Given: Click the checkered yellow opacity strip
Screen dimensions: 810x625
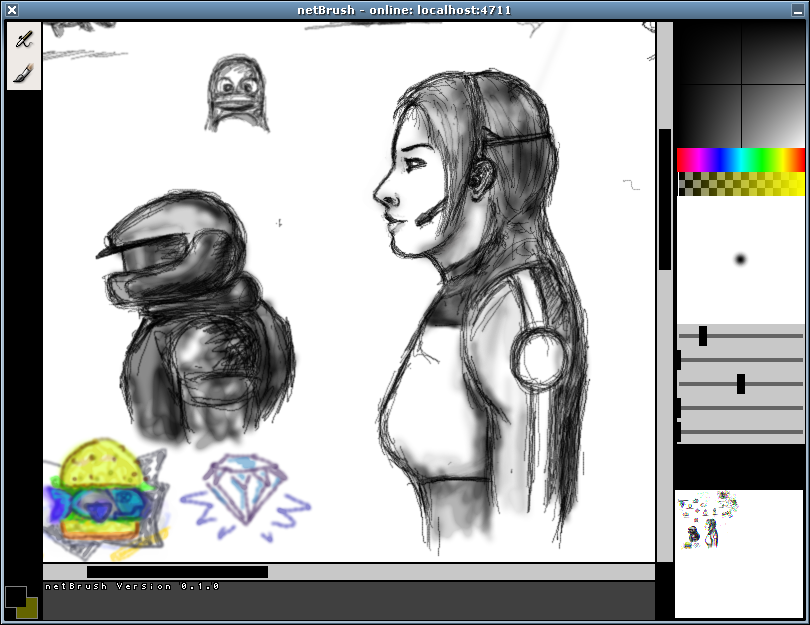Looking at the screenshot, I should (740, 184).
